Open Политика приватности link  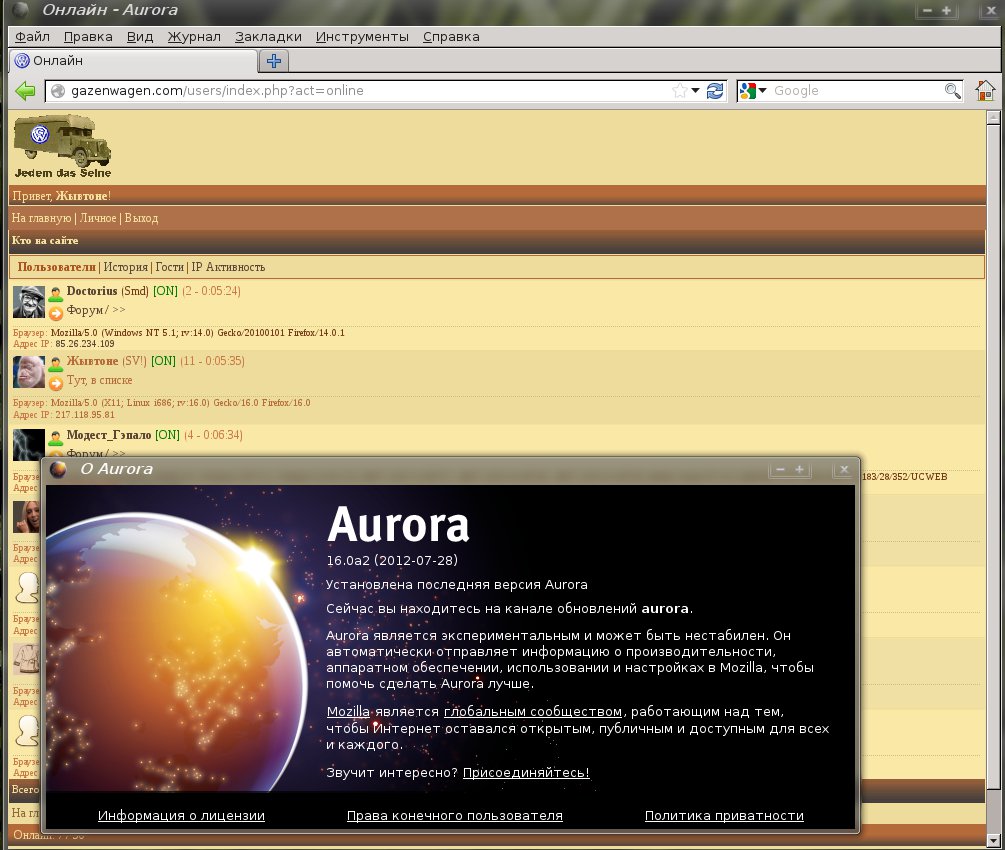pos(724,815)
